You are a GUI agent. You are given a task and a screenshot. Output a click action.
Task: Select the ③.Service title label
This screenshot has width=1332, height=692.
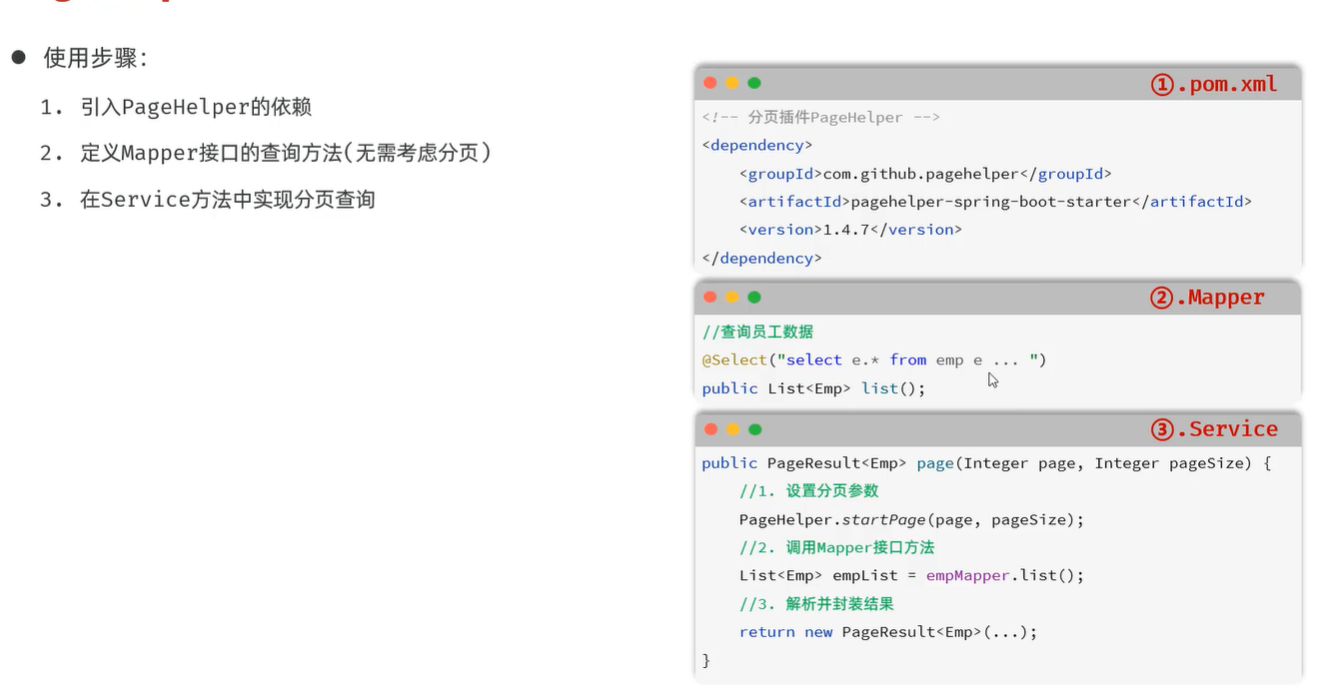[x=1213, y=429]
